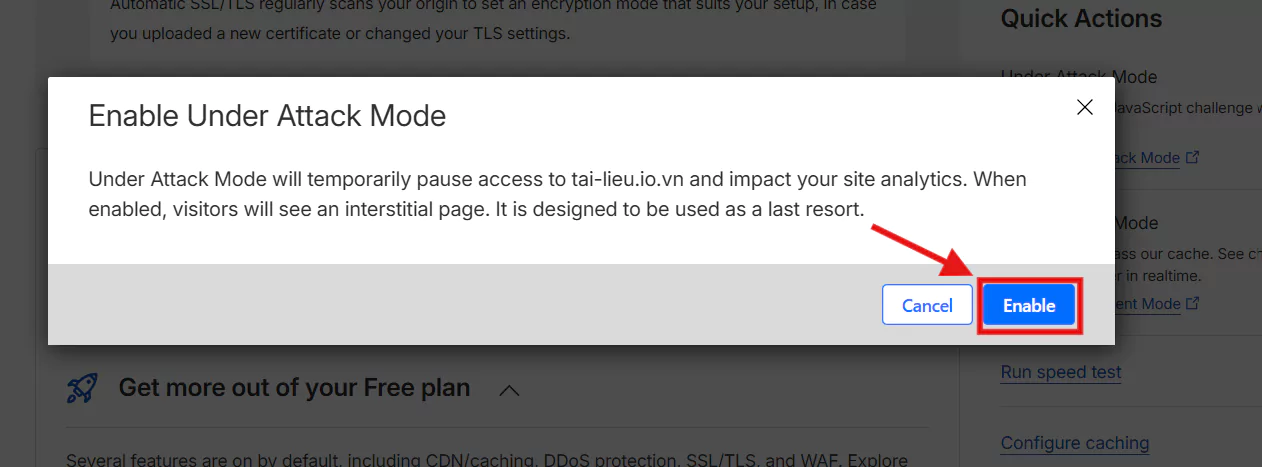Image resolution: width=1262 pixels, height=467 pixels.
Task: Click the Get more out of your Free plan heading
Action: [x=294, y=388]
